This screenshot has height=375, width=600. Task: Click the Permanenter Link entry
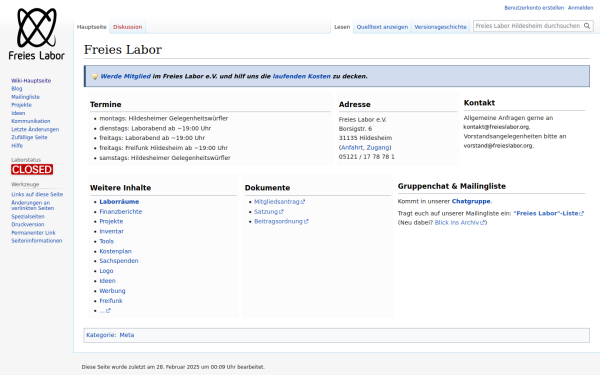33,233
